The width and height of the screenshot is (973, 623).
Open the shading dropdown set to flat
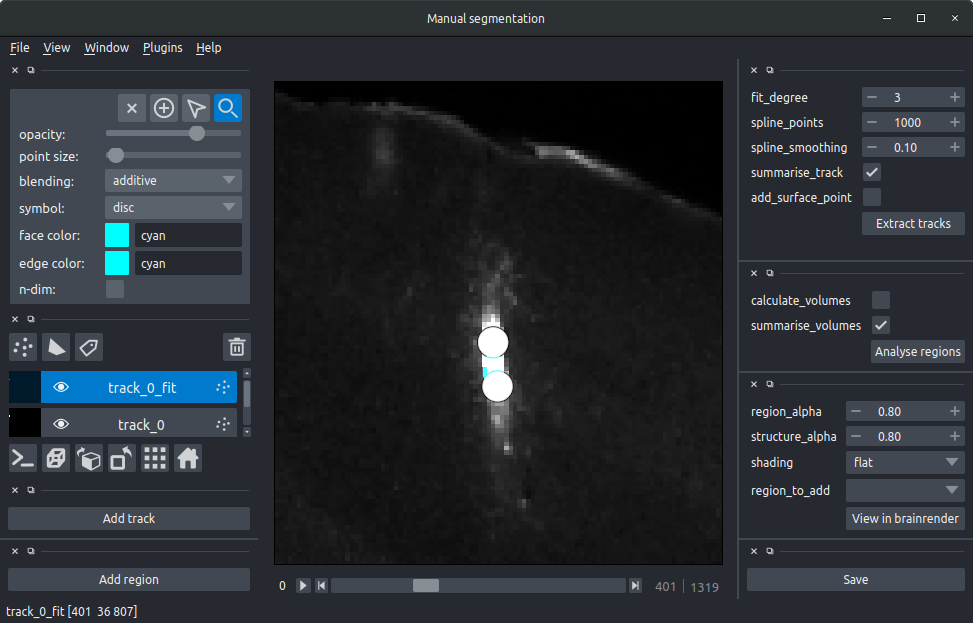click(904, 462)
